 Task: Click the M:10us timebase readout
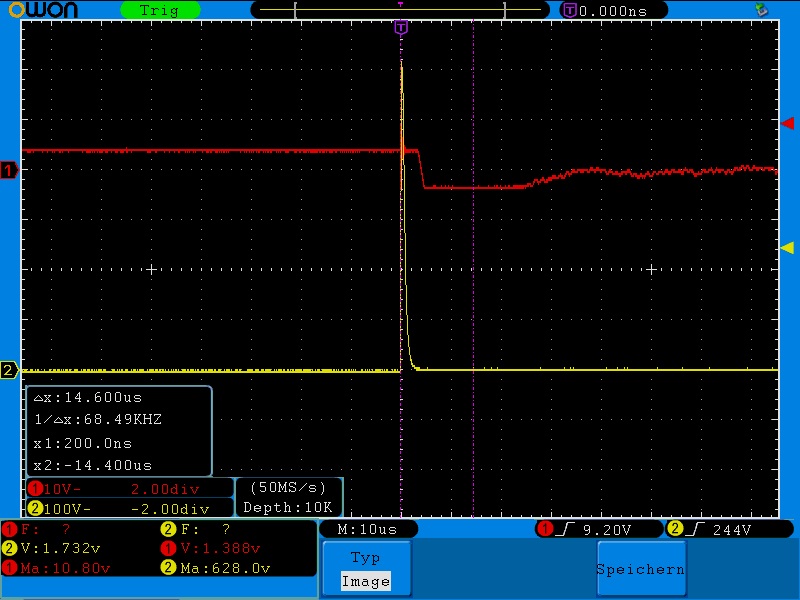tap(368, 529)
